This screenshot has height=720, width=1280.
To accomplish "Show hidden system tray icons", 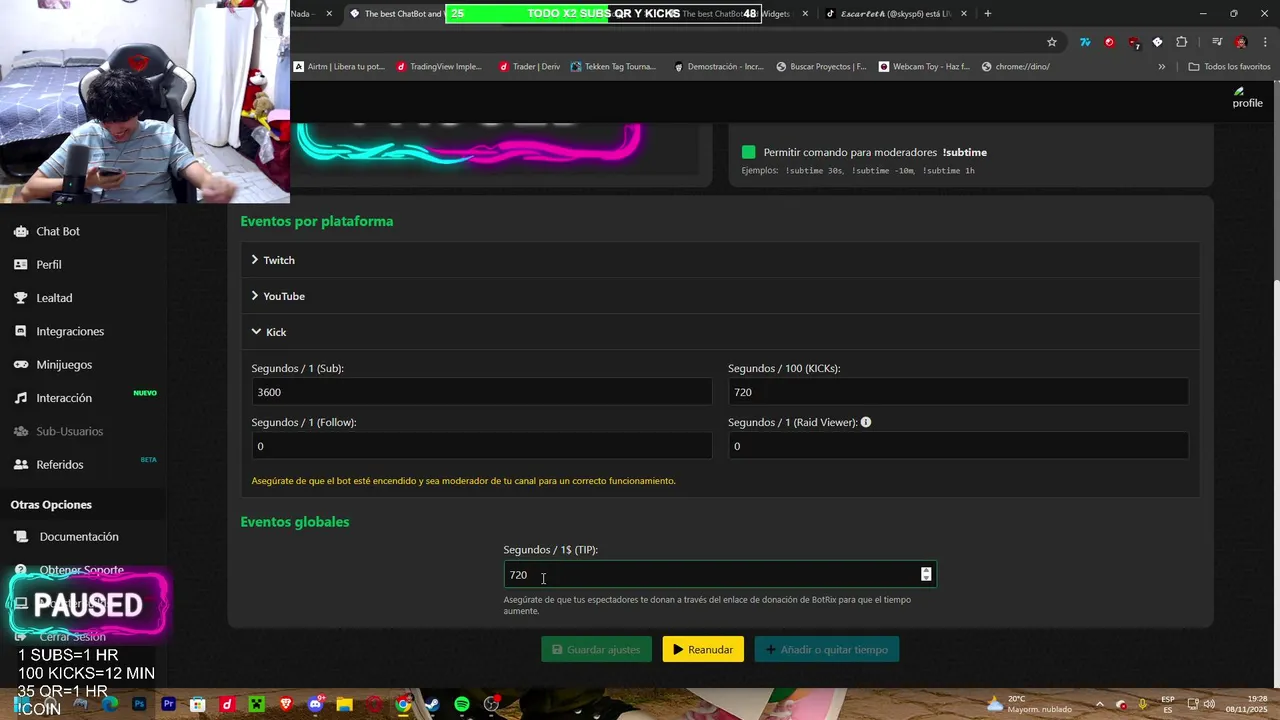I will coord(1099,704).
